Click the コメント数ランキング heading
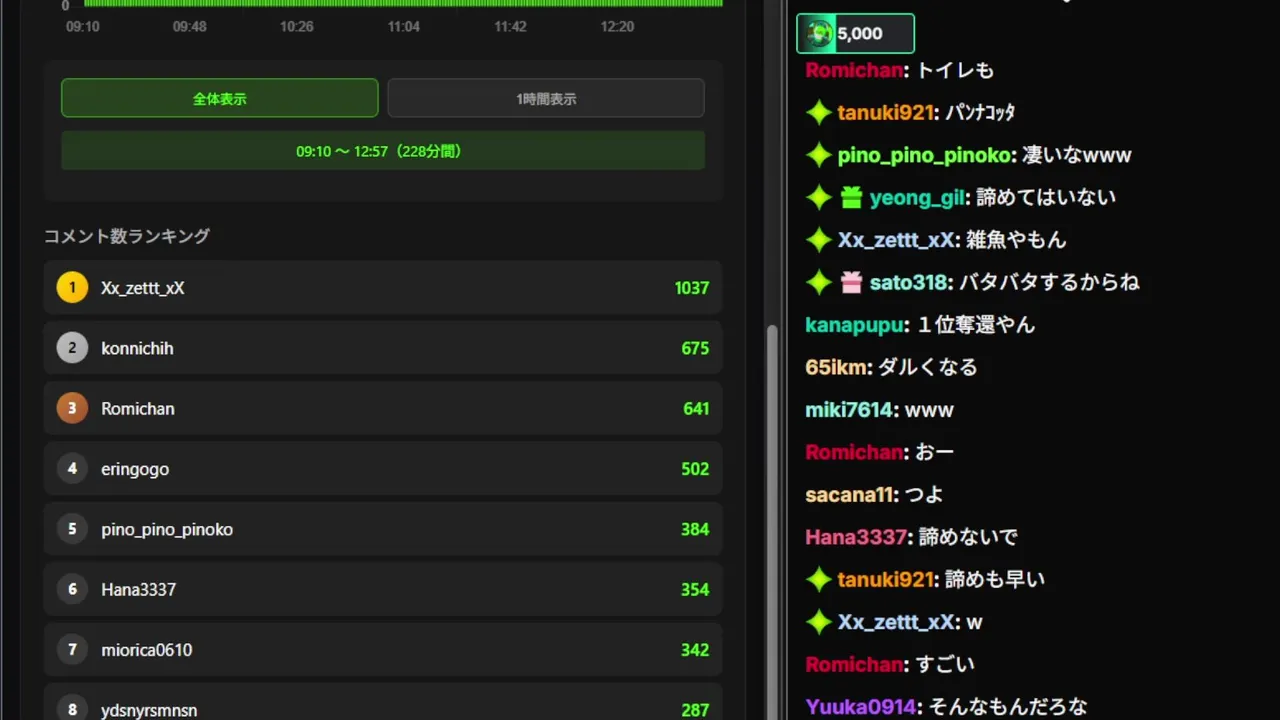 (127, 236)
